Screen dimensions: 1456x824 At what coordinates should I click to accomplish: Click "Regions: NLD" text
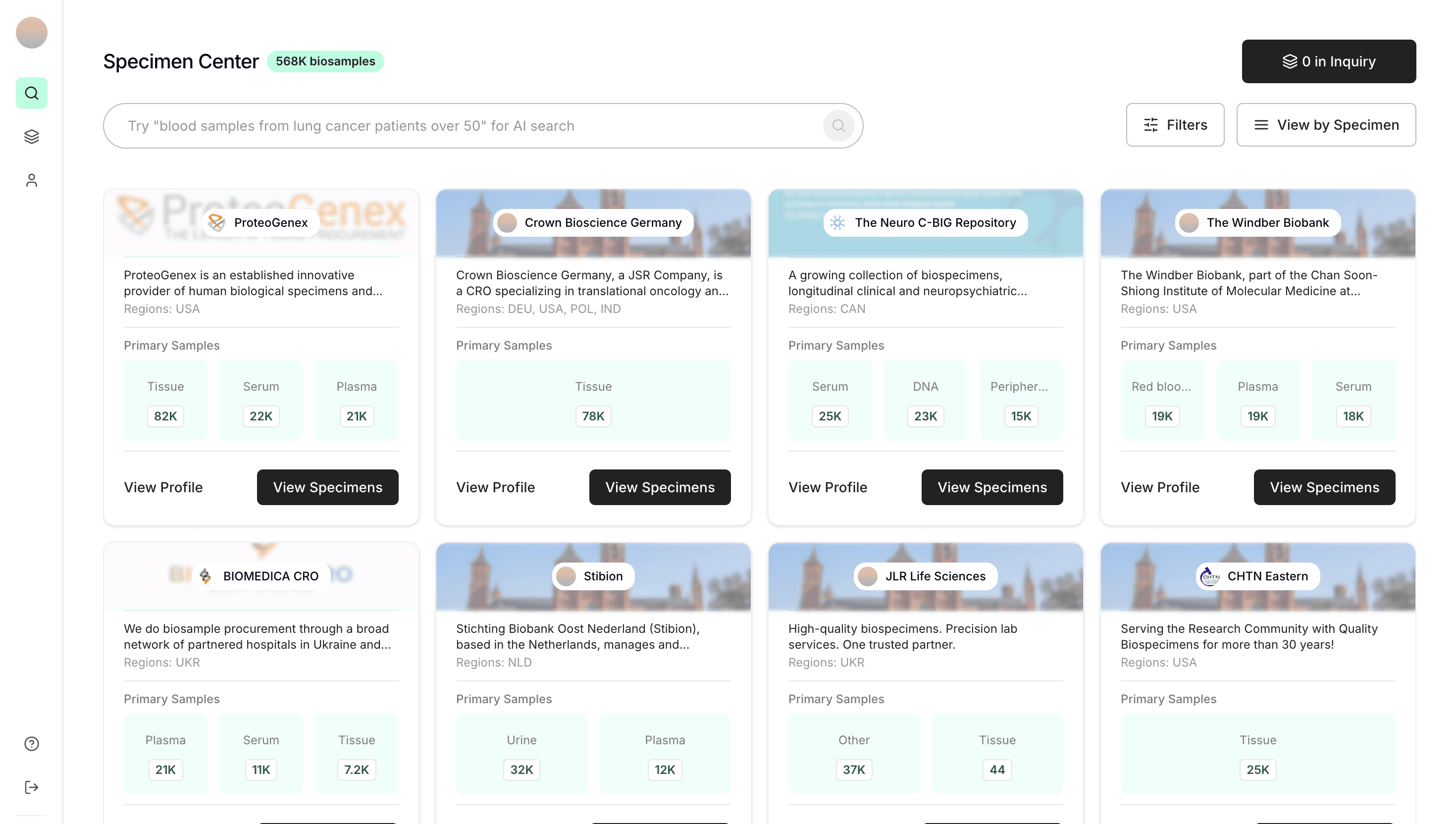(x=493, y=662)
